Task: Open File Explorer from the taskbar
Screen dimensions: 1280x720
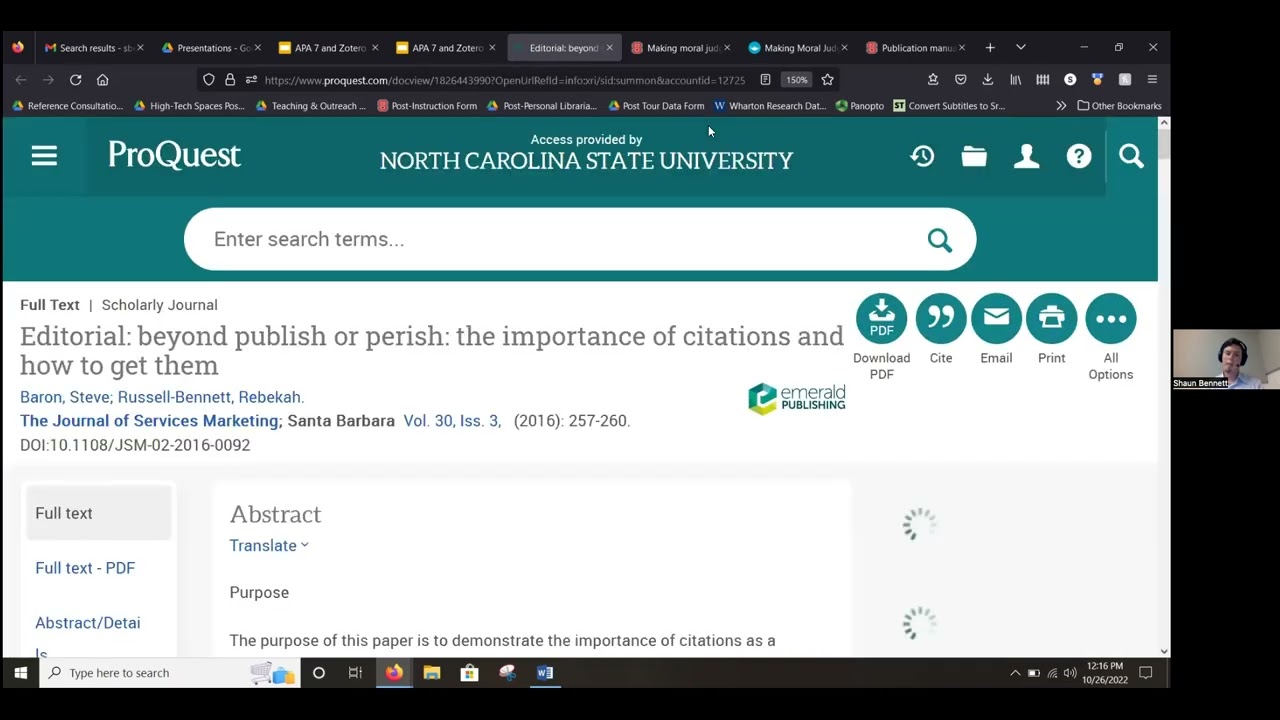Action: click(x=431, y=673)
